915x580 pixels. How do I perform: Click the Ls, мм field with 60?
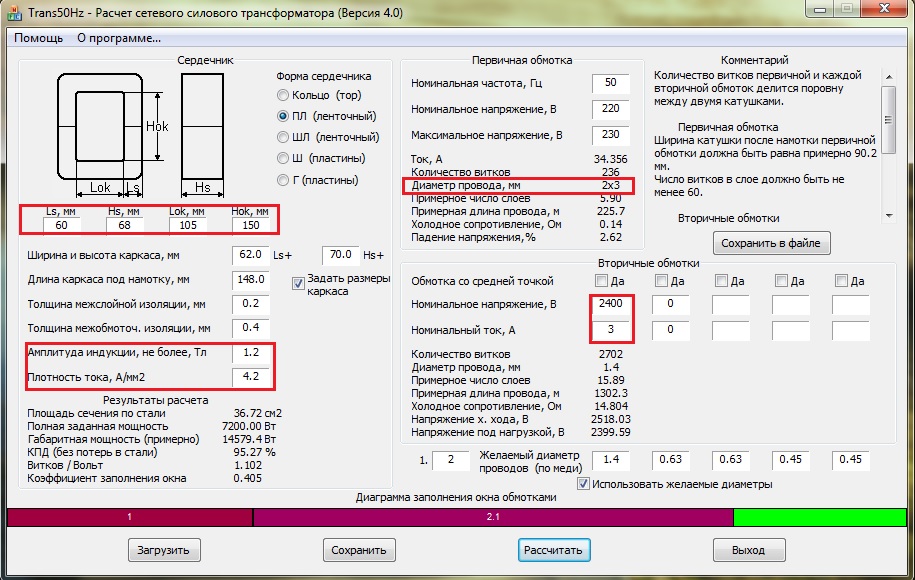click(62, 225)
